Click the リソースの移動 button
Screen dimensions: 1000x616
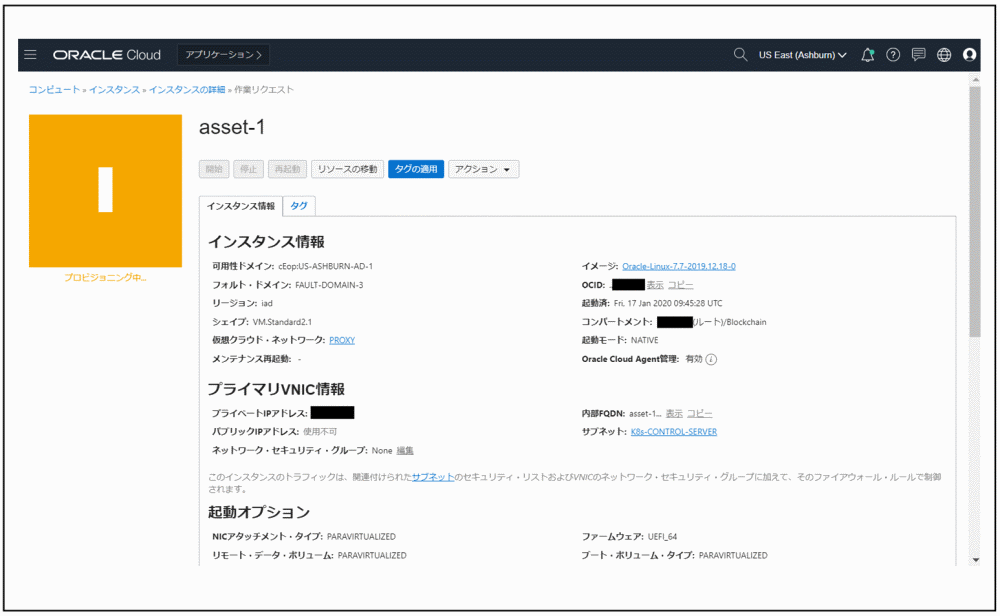348,169
